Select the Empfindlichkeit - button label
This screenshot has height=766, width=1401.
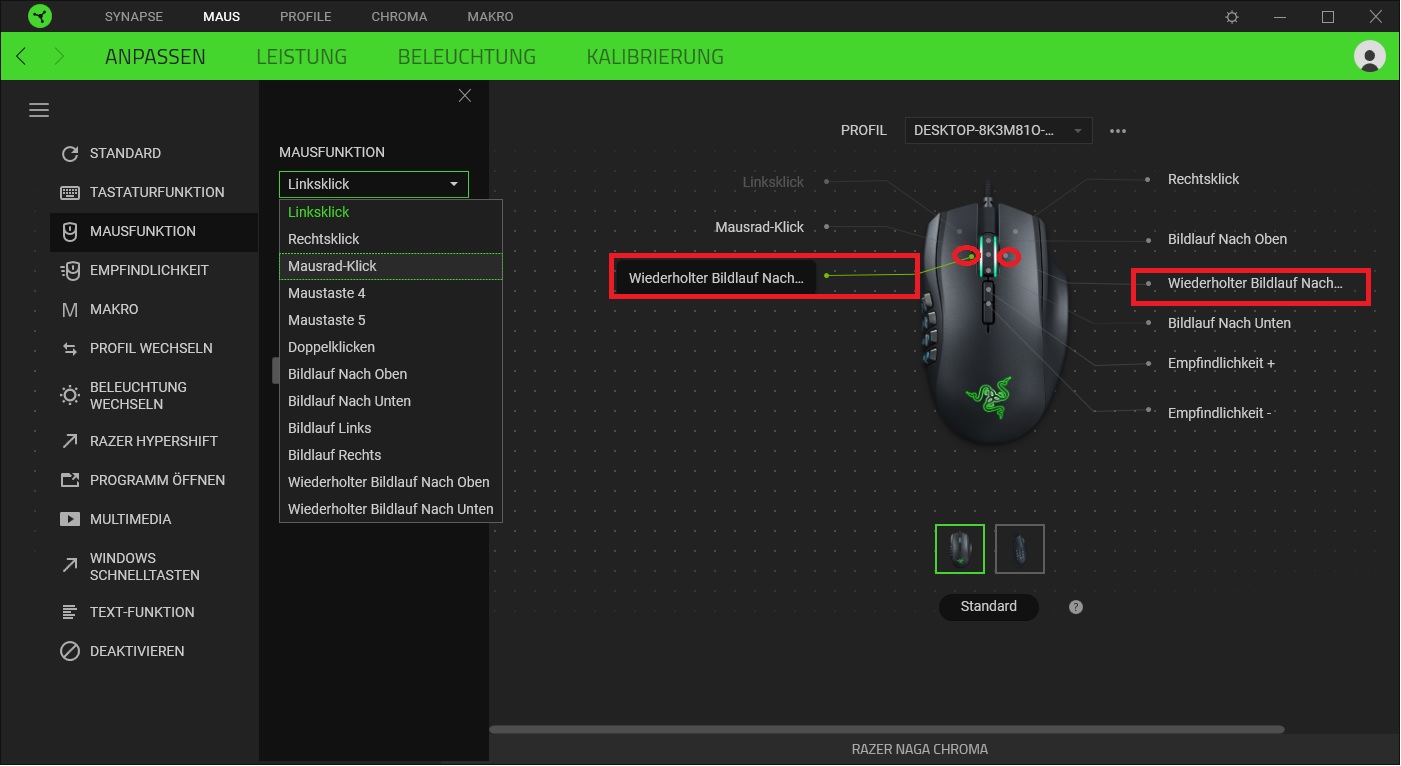[1219, 413]
